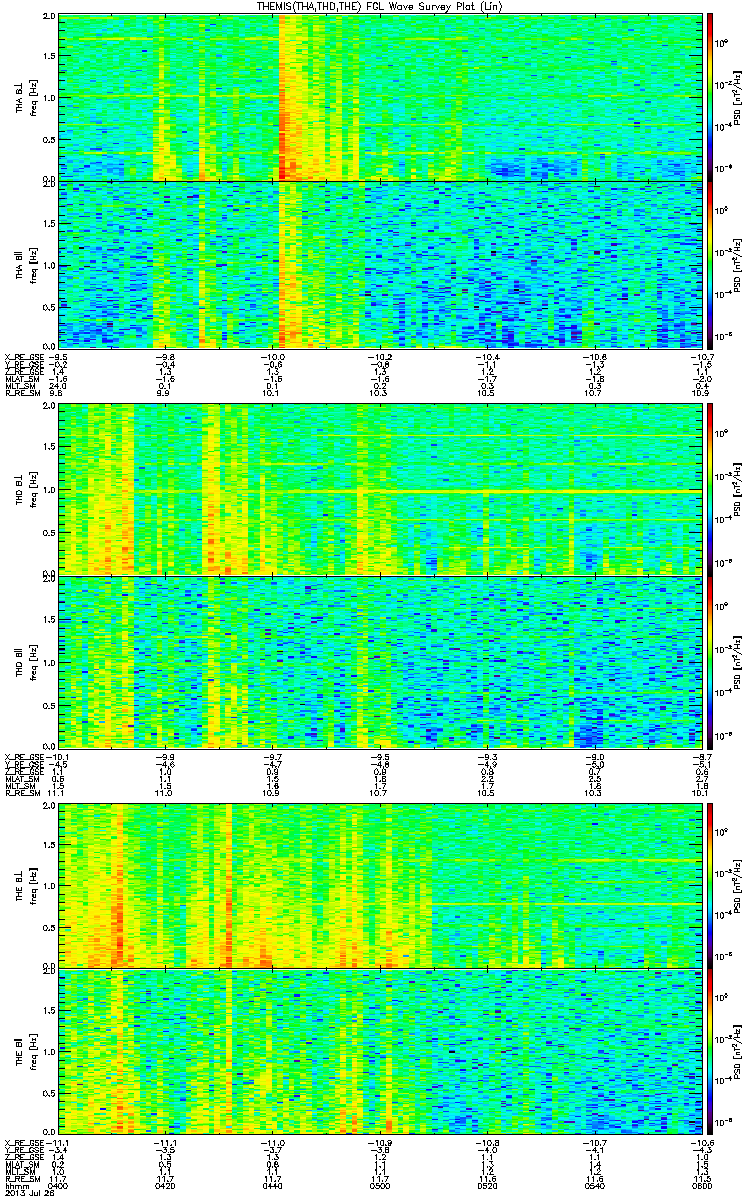
Task: Click the THA B-perpendicular spectrogram panel
Action: (x=379, y=97)
